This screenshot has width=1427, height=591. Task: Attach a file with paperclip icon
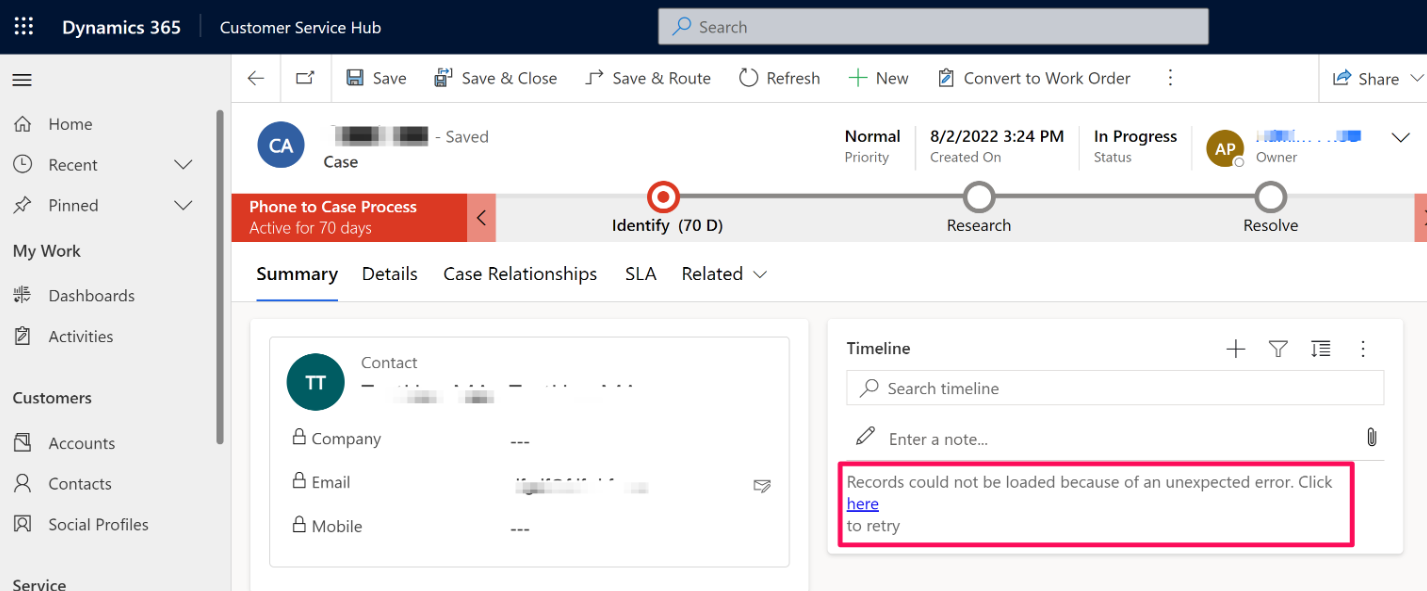click(1372, 437)
